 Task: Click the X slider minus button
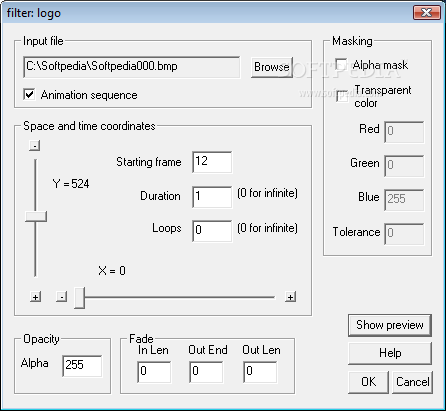tap(61, 296)
